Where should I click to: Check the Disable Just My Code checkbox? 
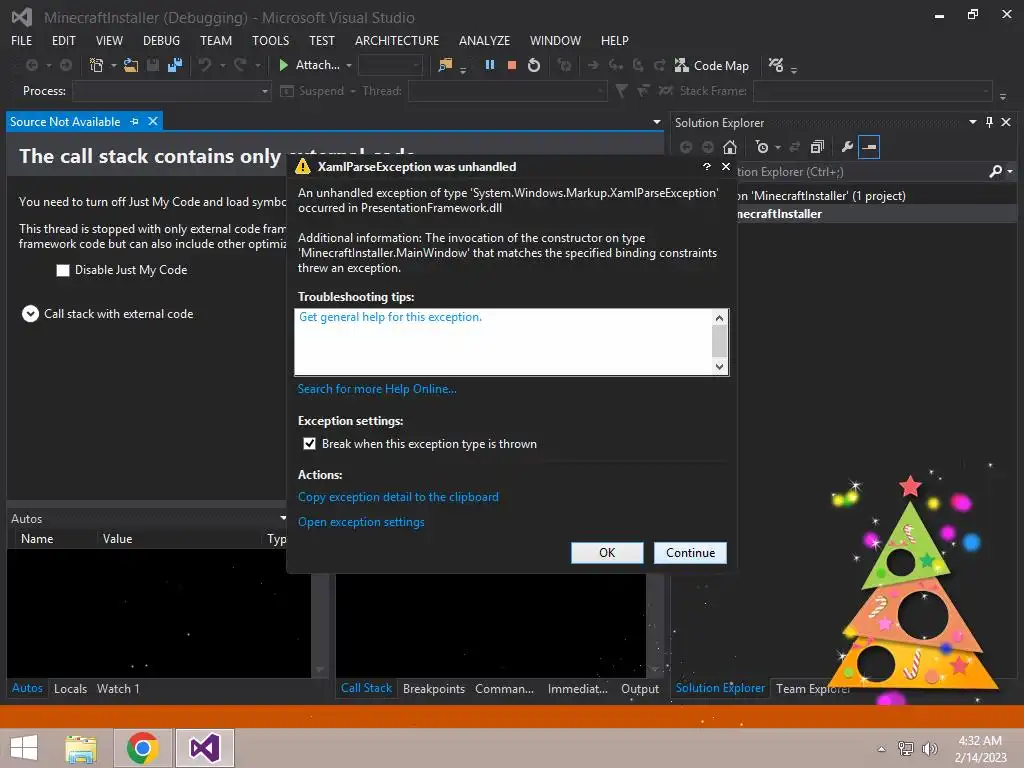pyautogui.click(x=63, y=270)
